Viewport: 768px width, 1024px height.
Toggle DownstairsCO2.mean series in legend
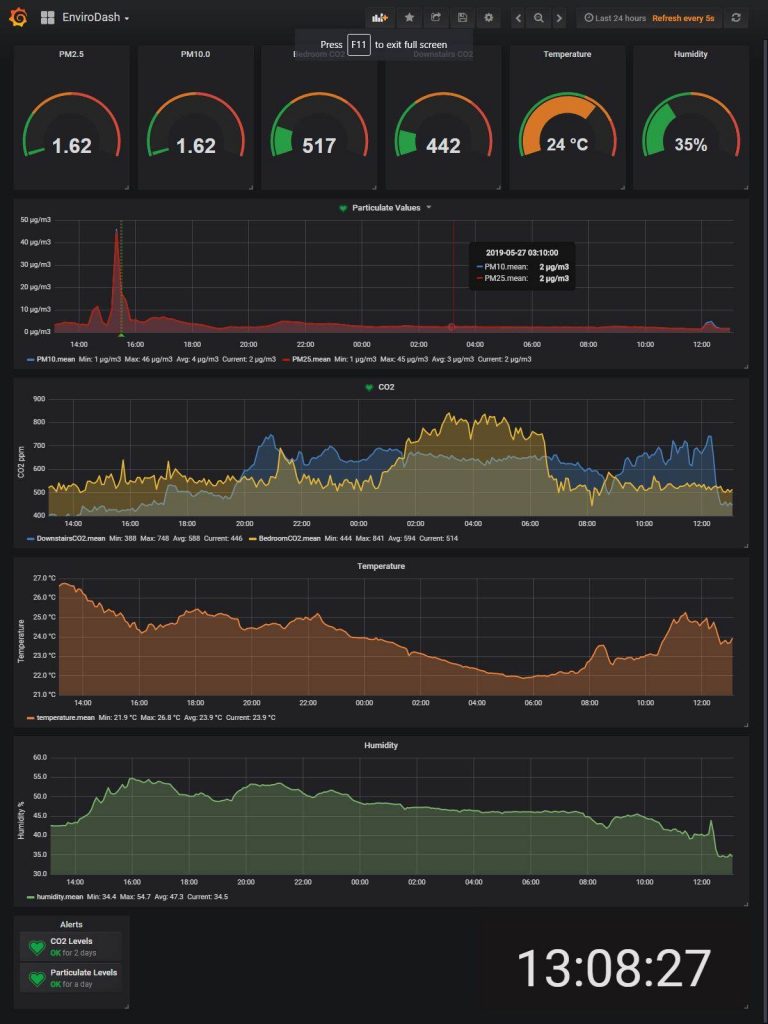point(70,538)
